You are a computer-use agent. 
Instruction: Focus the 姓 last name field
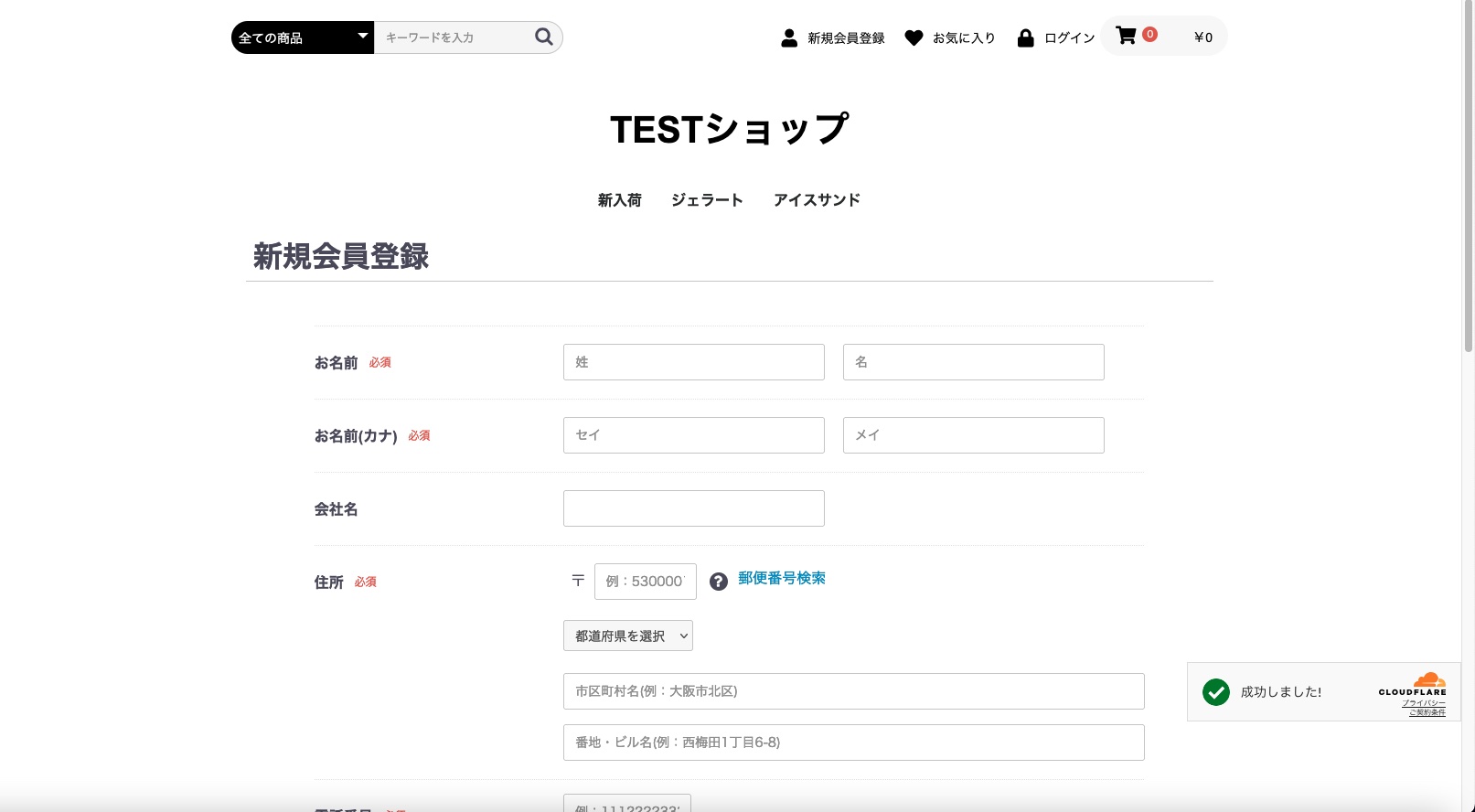point(693,362)
